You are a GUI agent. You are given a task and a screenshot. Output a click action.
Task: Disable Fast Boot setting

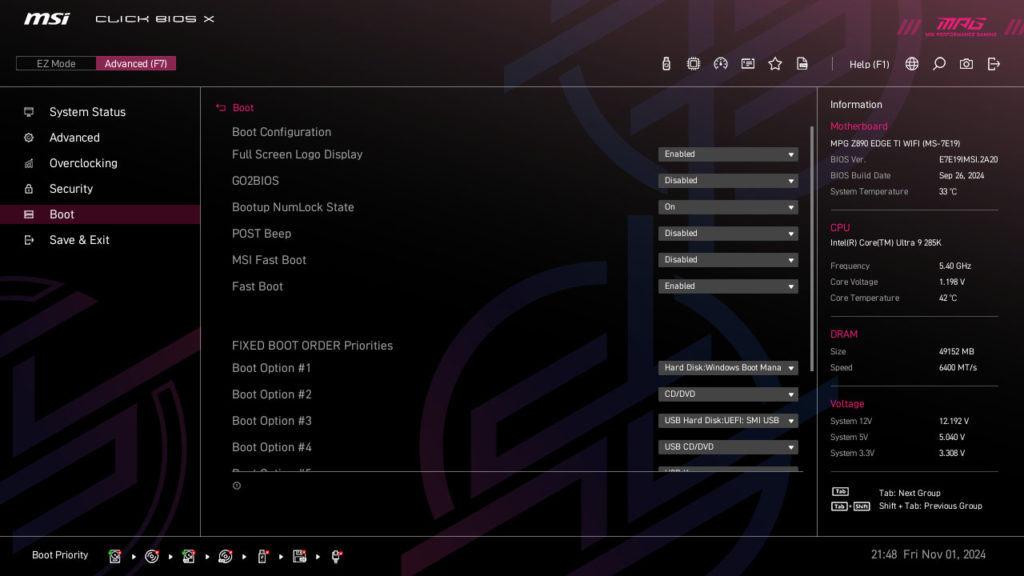point(727,285)
